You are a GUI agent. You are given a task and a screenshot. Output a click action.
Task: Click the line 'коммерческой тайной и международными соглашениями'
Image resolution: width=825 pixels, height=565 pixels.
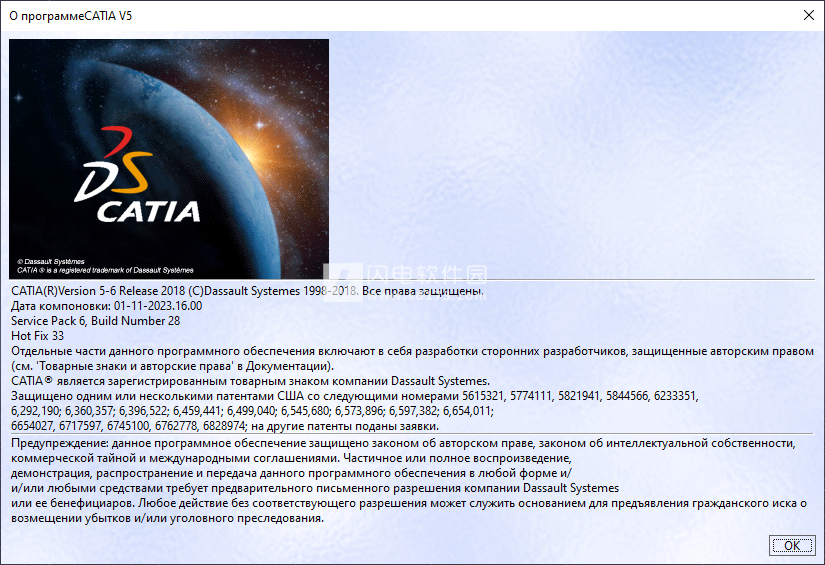291,458
